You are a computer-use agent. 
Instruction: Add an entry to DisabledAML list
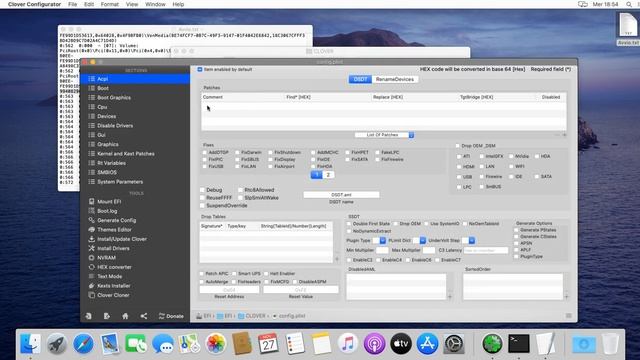point(450,297)
